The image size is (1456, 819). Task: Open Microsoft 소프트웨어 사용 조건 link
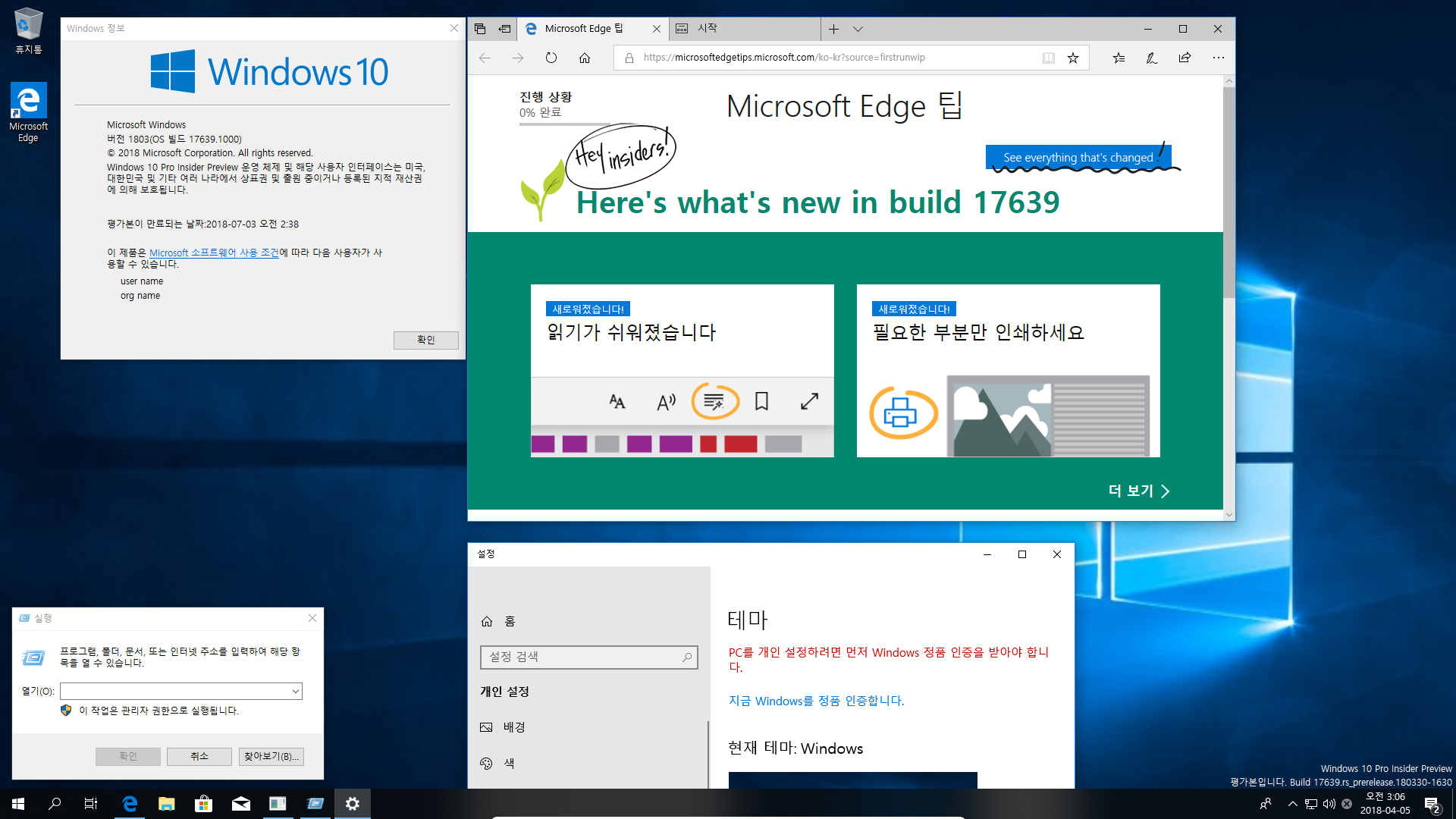(x=214, y=253)
